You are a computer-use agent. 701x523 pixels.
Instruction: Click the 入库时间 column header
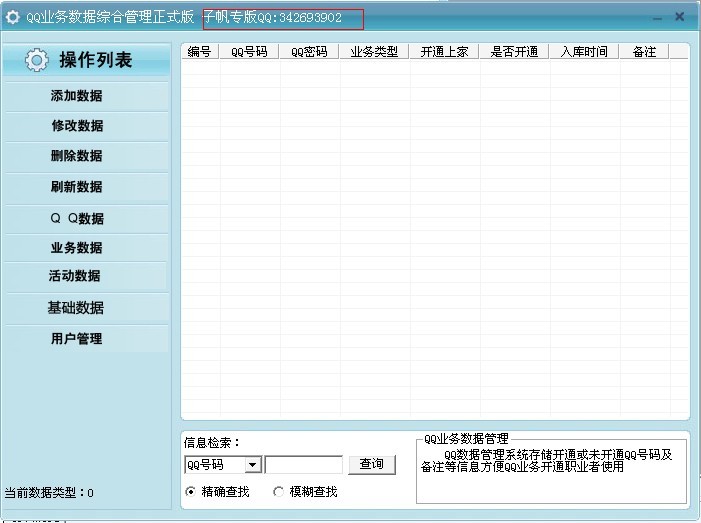pos(584,52)
